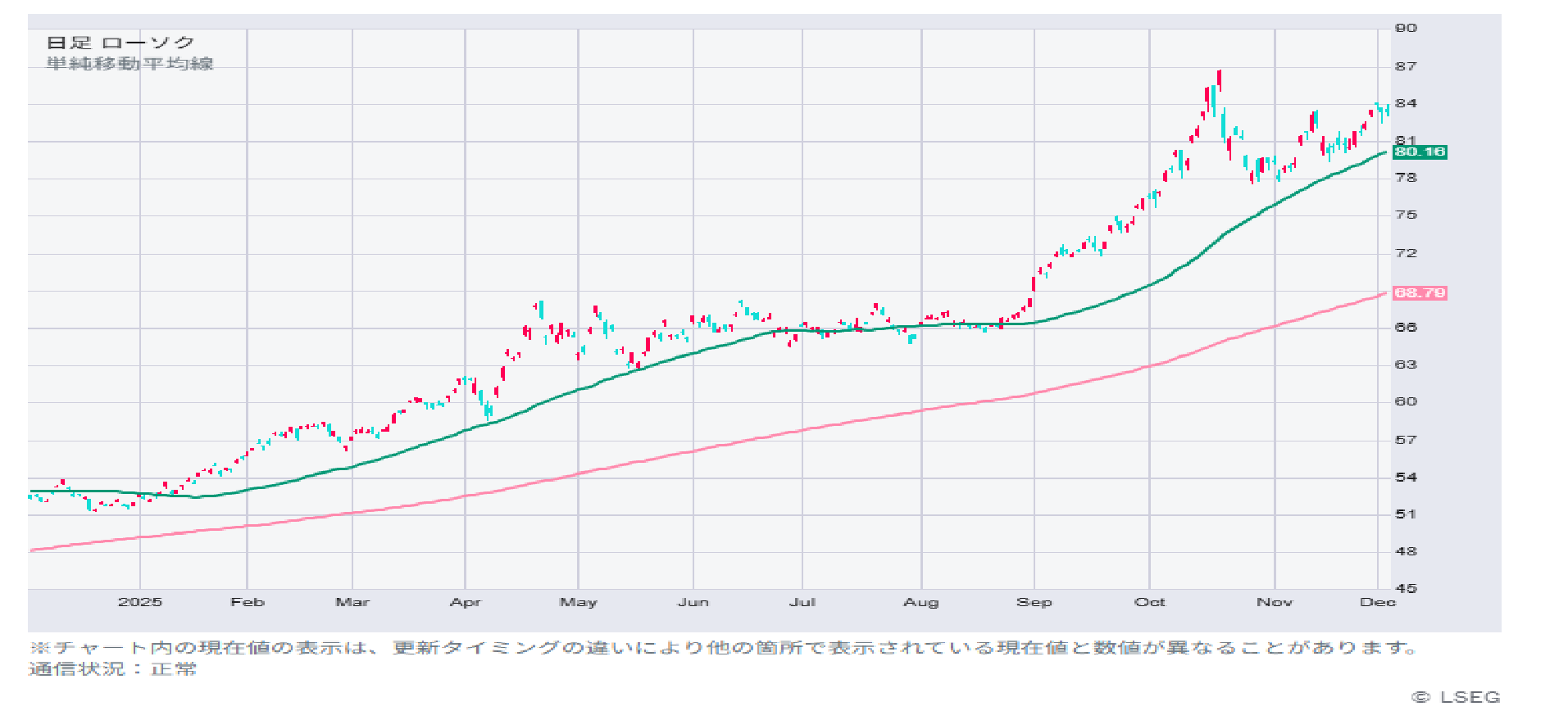Screen dimensions: 1568x720
Task: Click the Dec month marker
Action: click(1377, 602)
